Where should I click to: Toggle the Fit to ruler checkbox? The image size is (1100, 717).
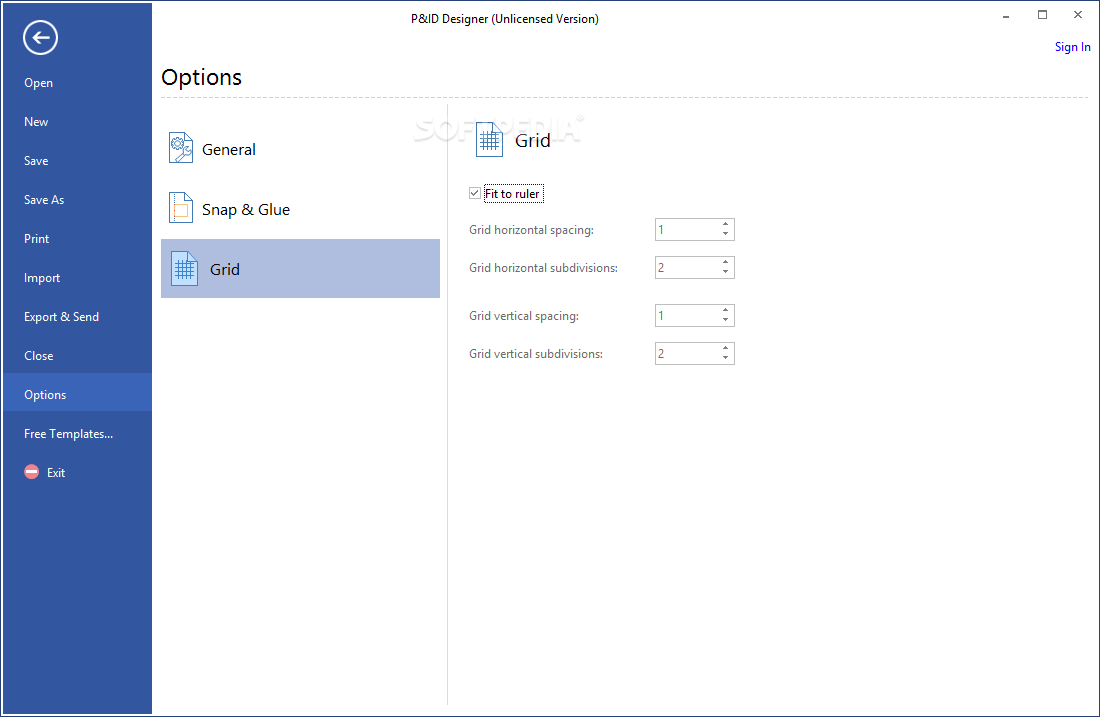pyautogui.click(x=475, y=193)
